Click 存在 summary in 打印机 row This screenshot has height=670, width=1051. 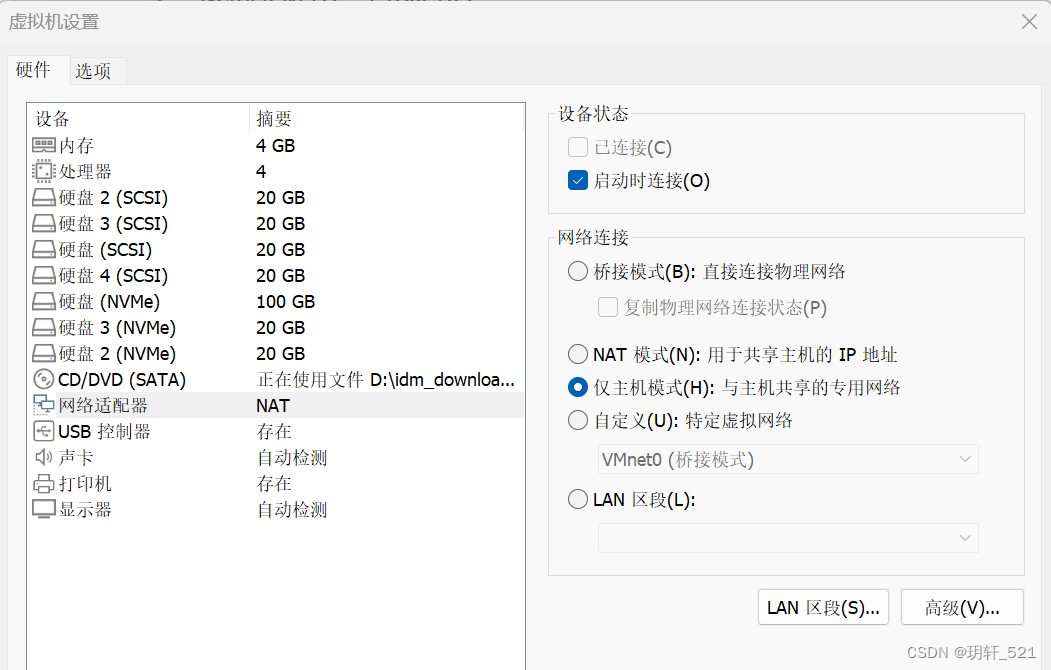(x=274, y=484)
